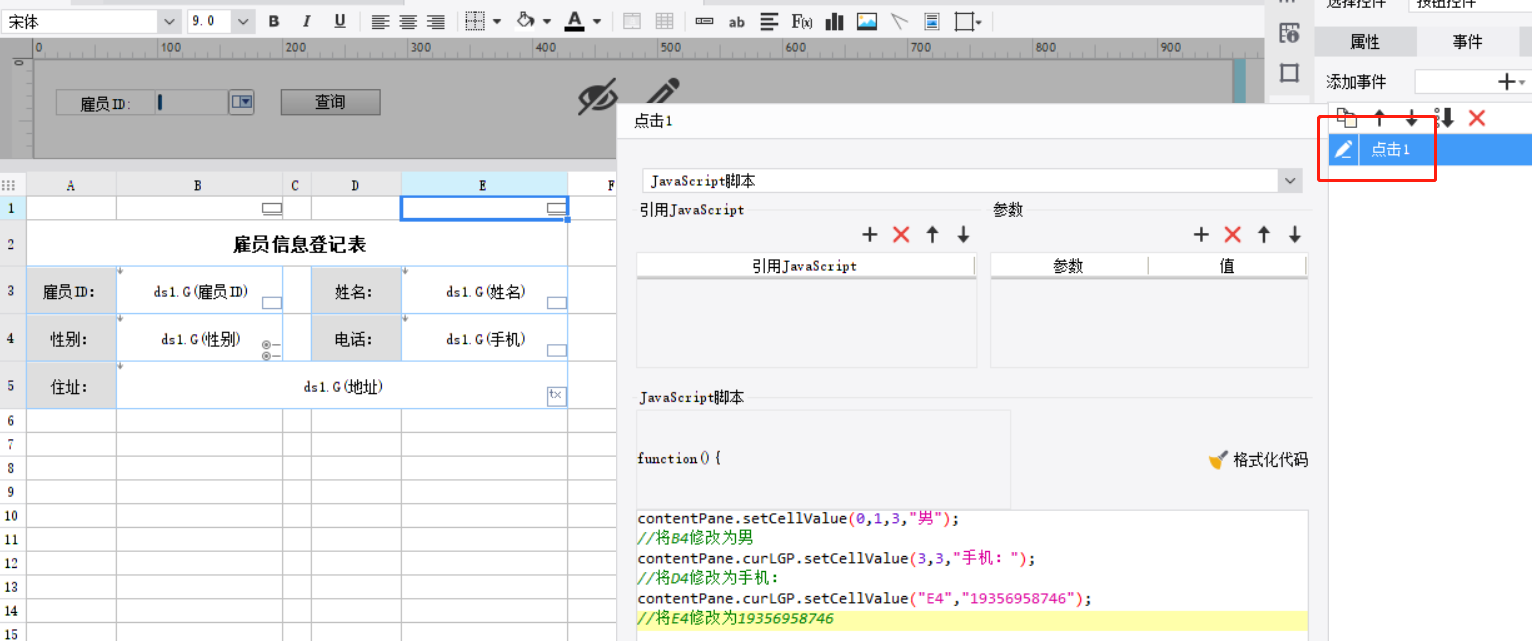This screenshot has width=1532, height=641.
Task: Insert a chart element
Action: [835, 21]
